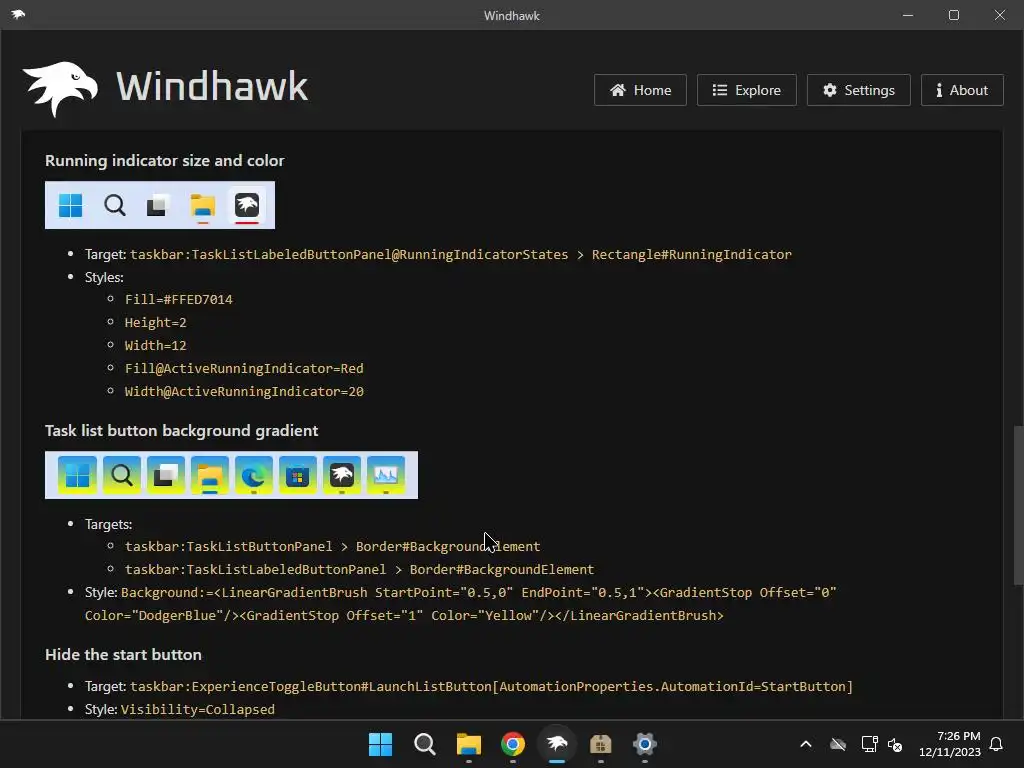Click 'taskbar:TaskListLabeledButtonPanel > Border#BackgroundElement' text
The image size is (1024, 768).
click(359, 569)
